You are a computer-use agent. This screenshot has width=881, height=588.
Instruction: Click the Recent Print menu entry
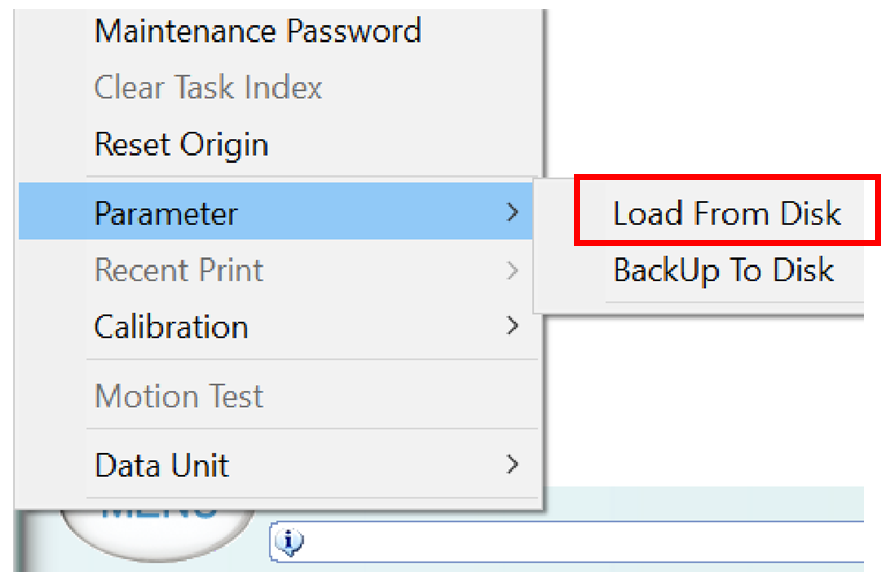[179, 270]
